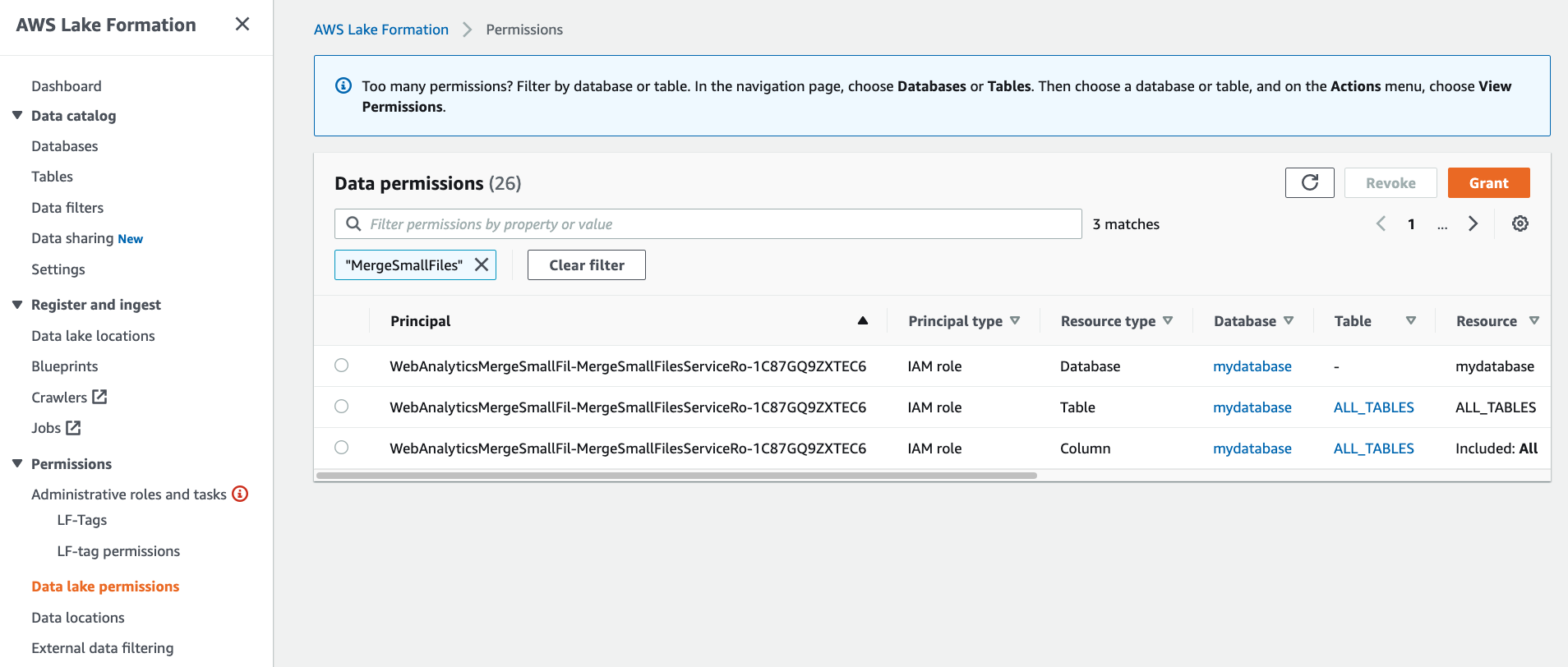Open ALL_TABLES link in Table row
Viewport: 1568px width, 667px height.
[1374, 407]
